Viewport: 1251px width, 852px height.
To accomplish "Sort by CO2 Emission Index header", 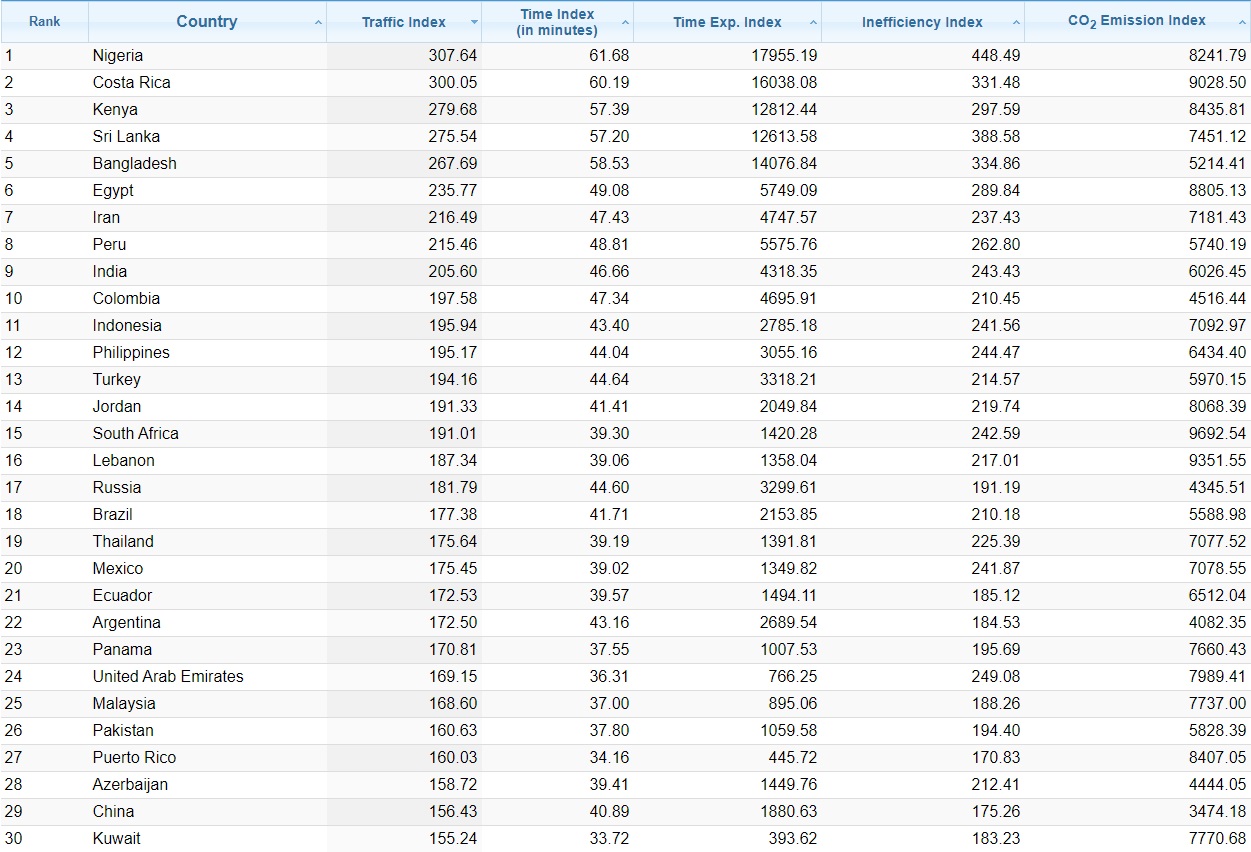I will point(1137,21).
